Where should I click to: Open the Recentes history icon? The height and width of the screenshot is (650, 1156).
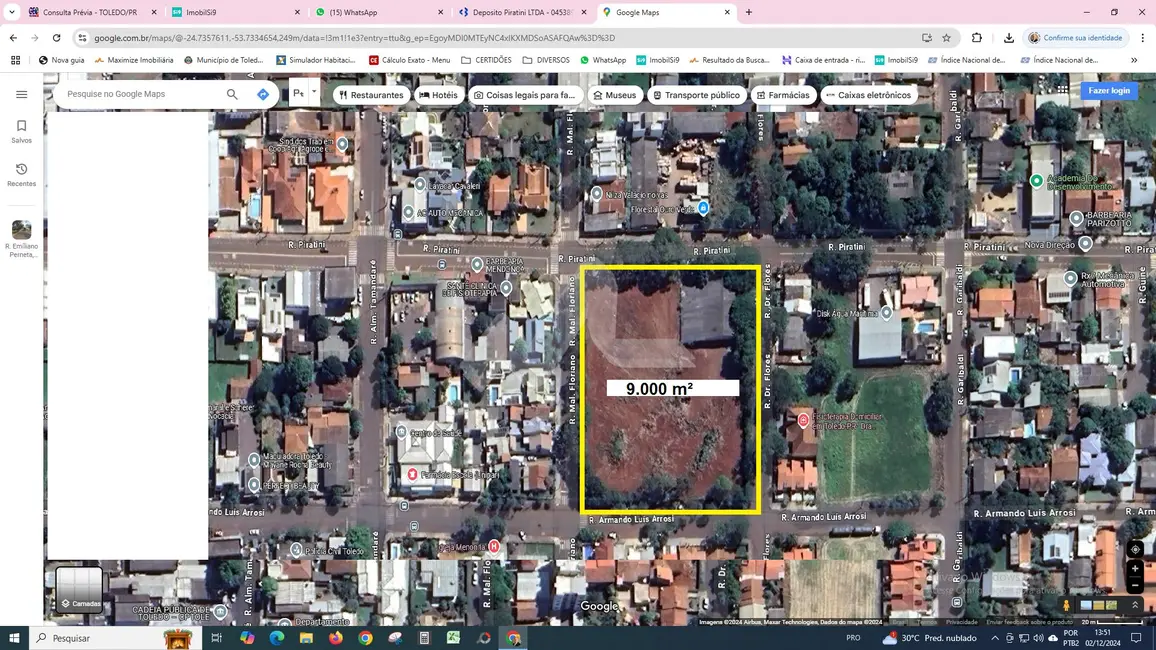(x=21, y=174)
